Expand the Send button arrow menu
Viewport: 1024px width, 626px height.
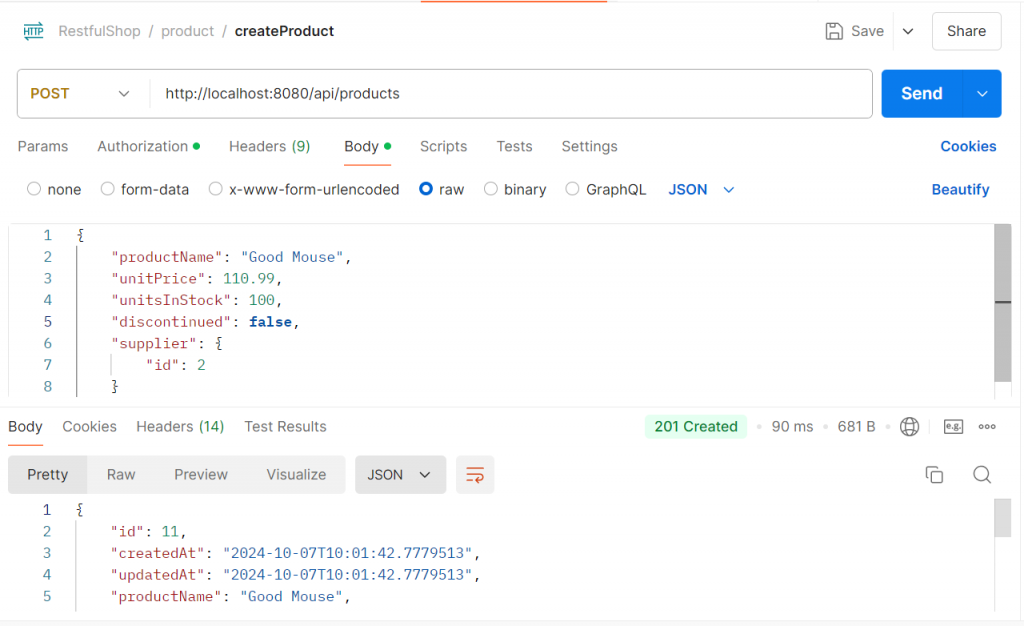pyautogui.click(x=982, y=94)
